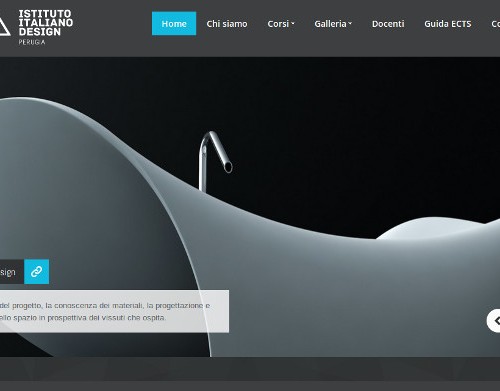Image resolution: width=500 pixels, height=391 pixels.
Task: Click the Perugia text under the logo
Action: (32, 42)
